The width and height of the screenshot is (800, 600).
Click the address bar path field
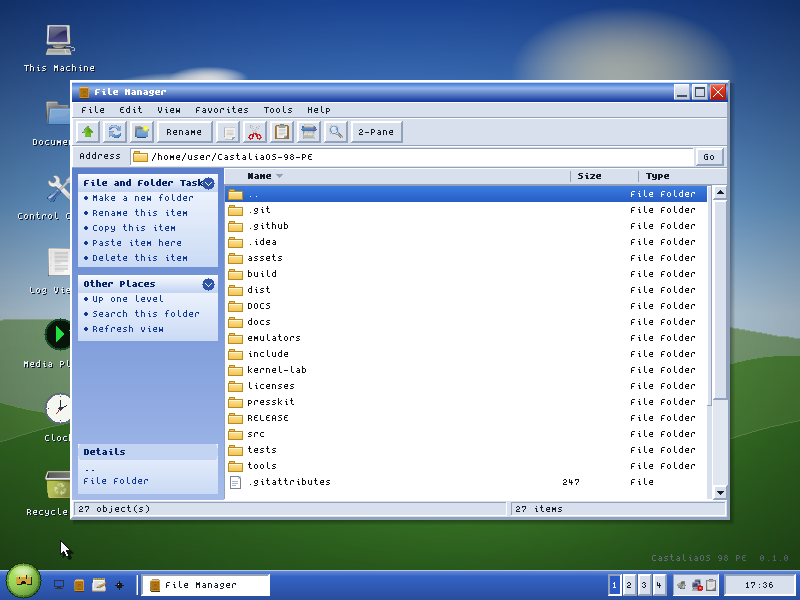pyautogui.click(x=412, y=157)
